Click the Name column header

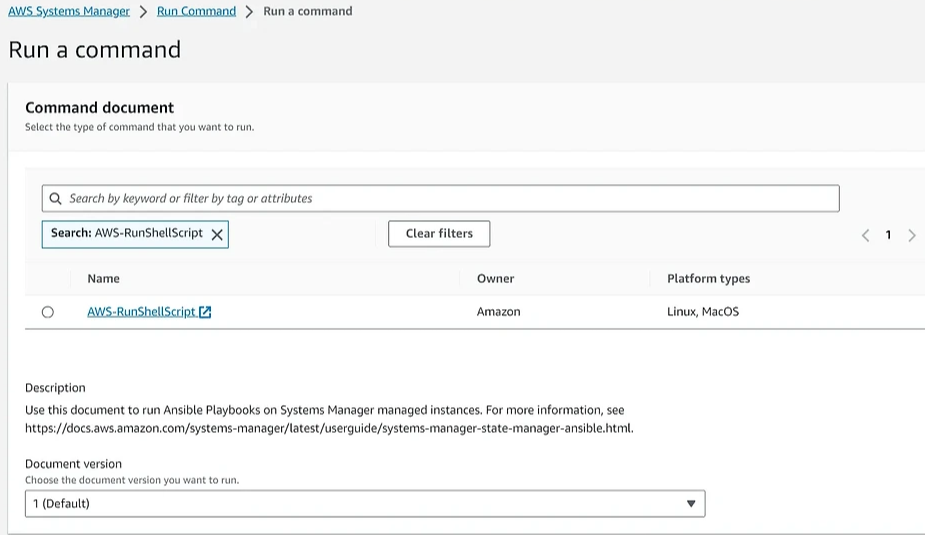click(x=103, y=278)
